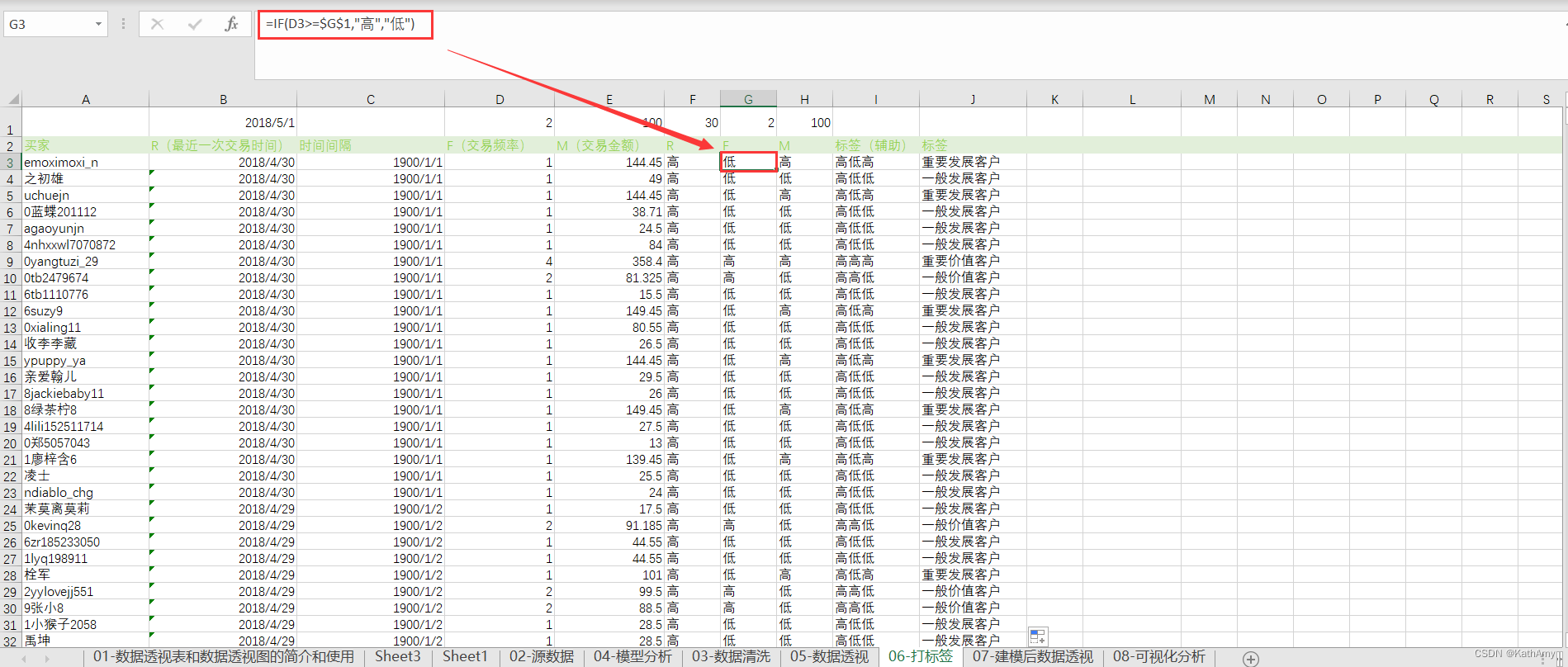Click the Select All corner triangle
The width and height of the screenshot is (1568, 667).
click(x=13, y=99)
